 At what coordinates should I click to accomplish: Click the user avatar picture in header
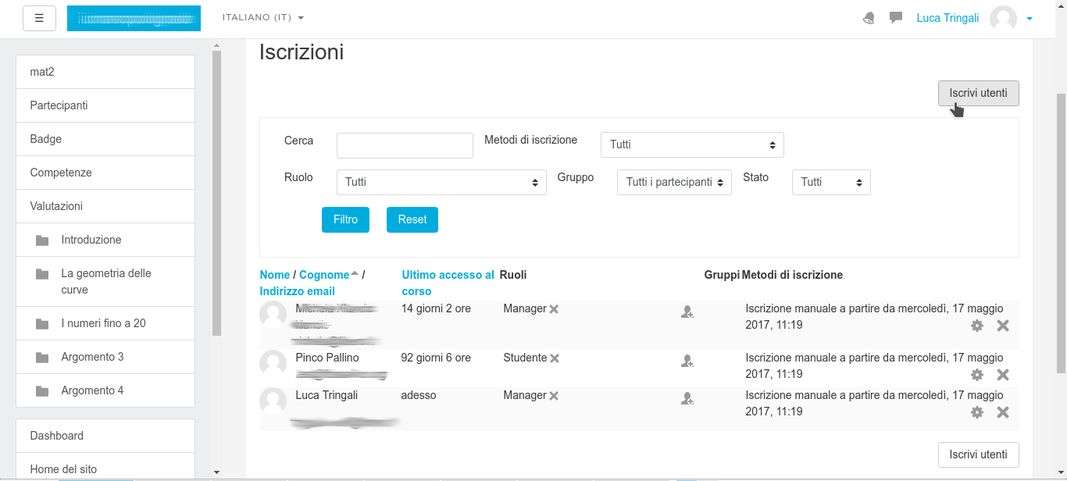(1003, 18)
